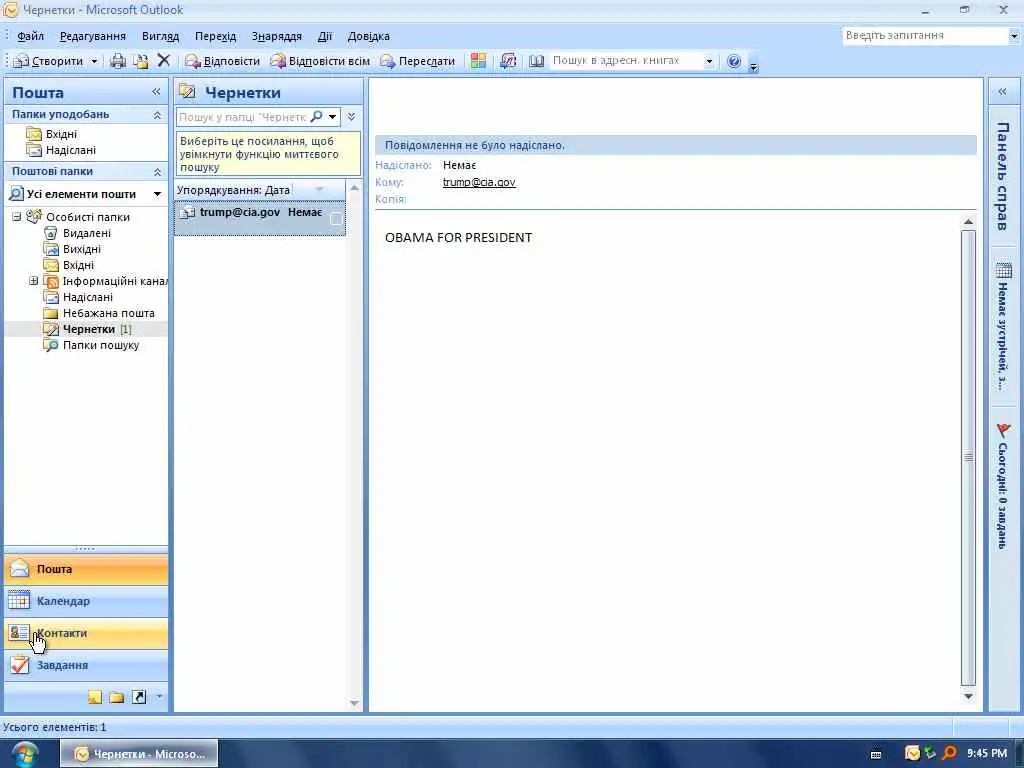Image resolution: width=1024 pixels, height=768 pixels.
Task: Delete the selected message with X icon
Action: pyautogui.click(x=163, y=61)
